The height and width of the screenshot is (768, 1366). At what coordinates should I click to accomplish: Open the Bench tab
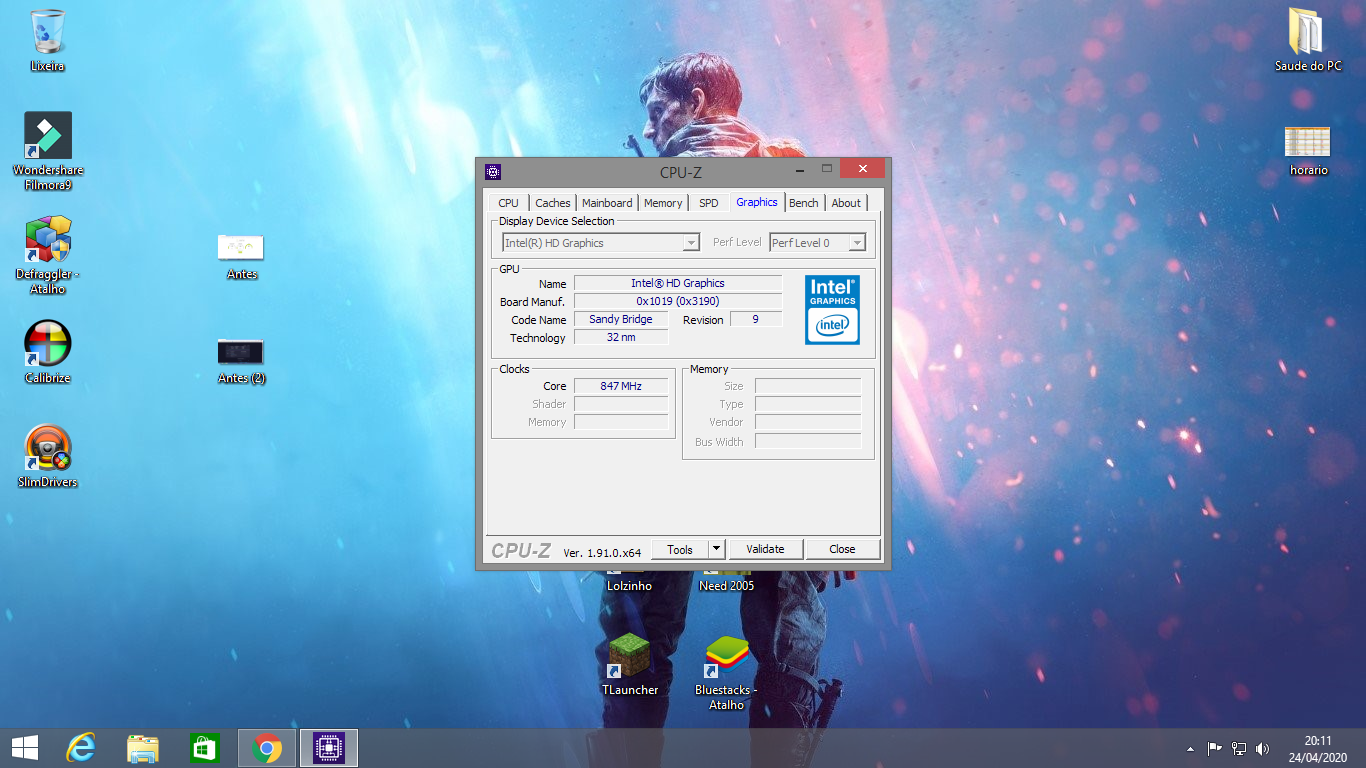pos(804,203)
